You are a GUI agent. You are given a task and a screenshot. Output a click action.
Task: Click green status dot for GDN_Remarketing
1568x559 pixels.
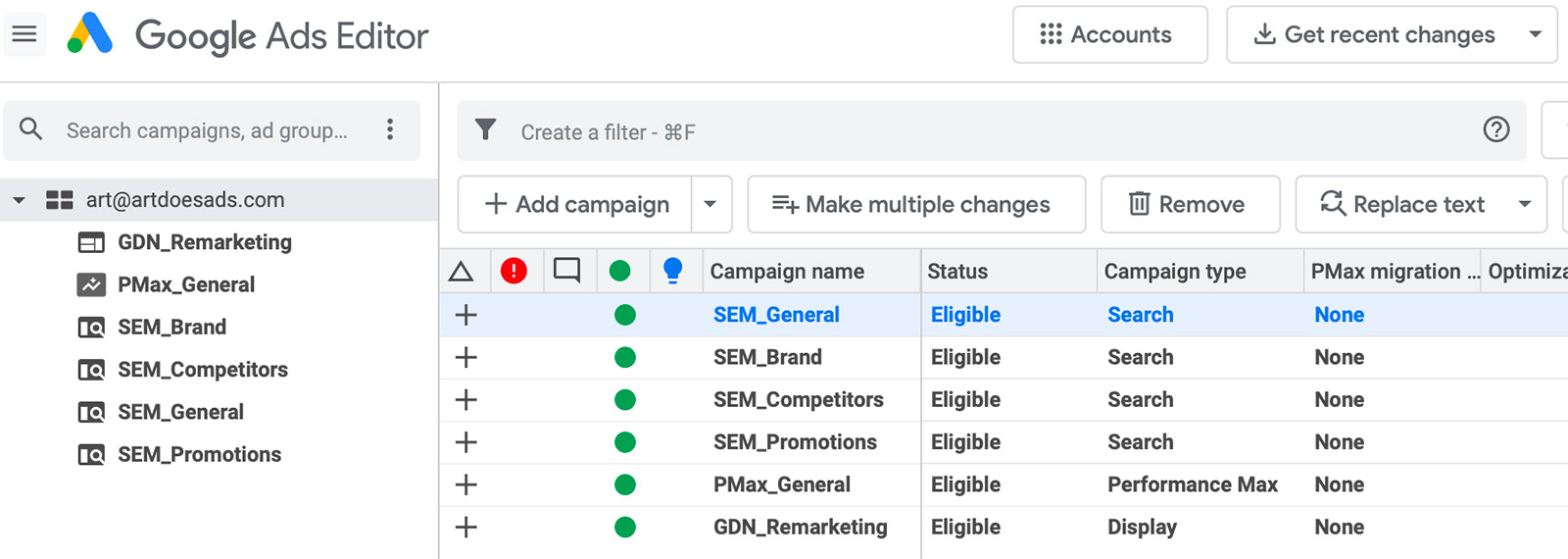pos(625,527)
